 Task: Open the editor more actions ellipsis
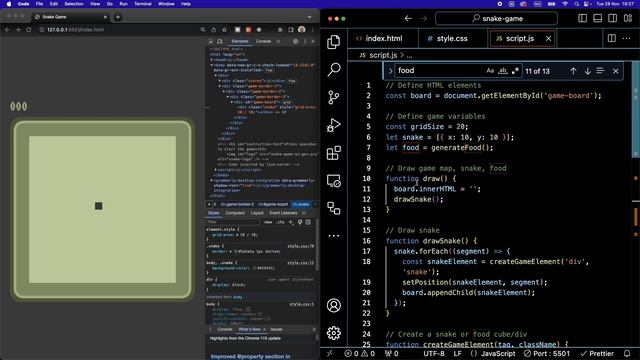[627, 38]
